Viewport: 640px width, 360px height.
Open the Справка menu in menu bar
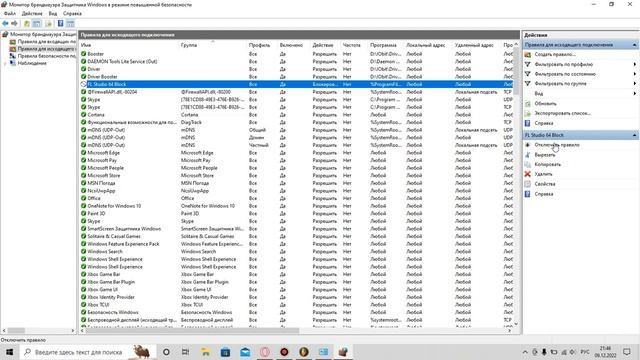[x=72, y=13]
